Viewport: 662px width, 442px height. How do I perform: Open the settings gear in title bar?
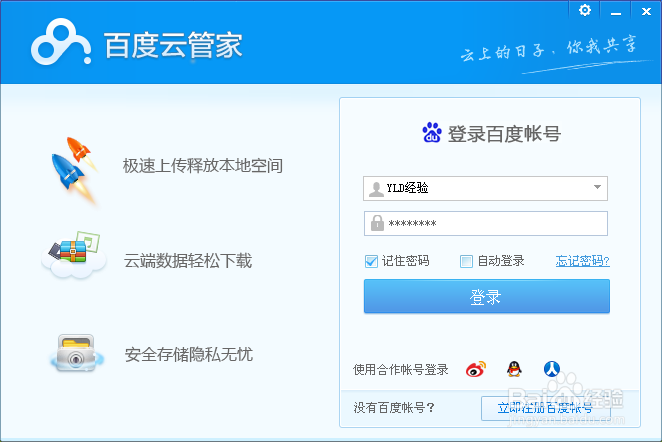[585, 10]
